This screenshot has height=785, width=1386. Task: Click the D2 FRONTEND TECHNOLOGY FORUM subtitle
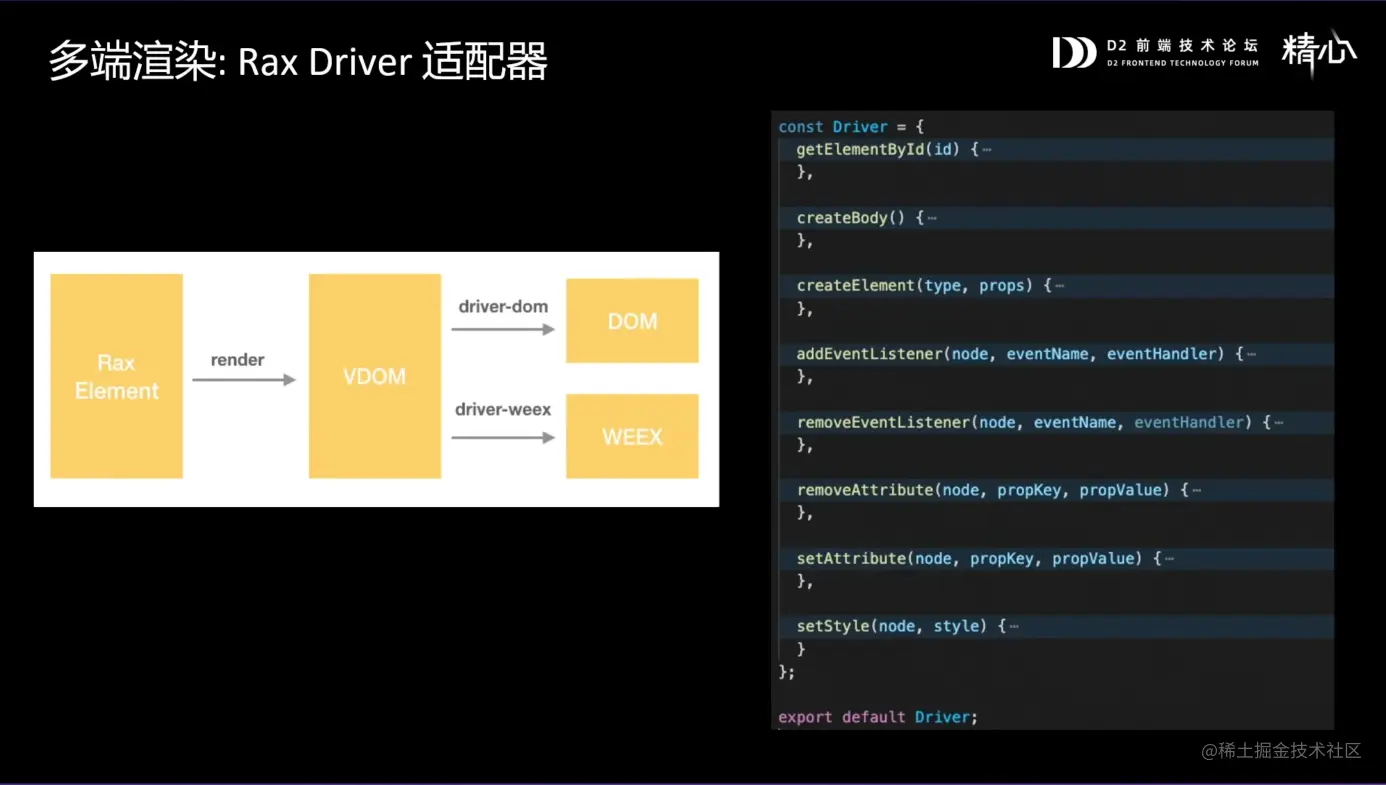pyautogui.click(x=1182, y=63)
